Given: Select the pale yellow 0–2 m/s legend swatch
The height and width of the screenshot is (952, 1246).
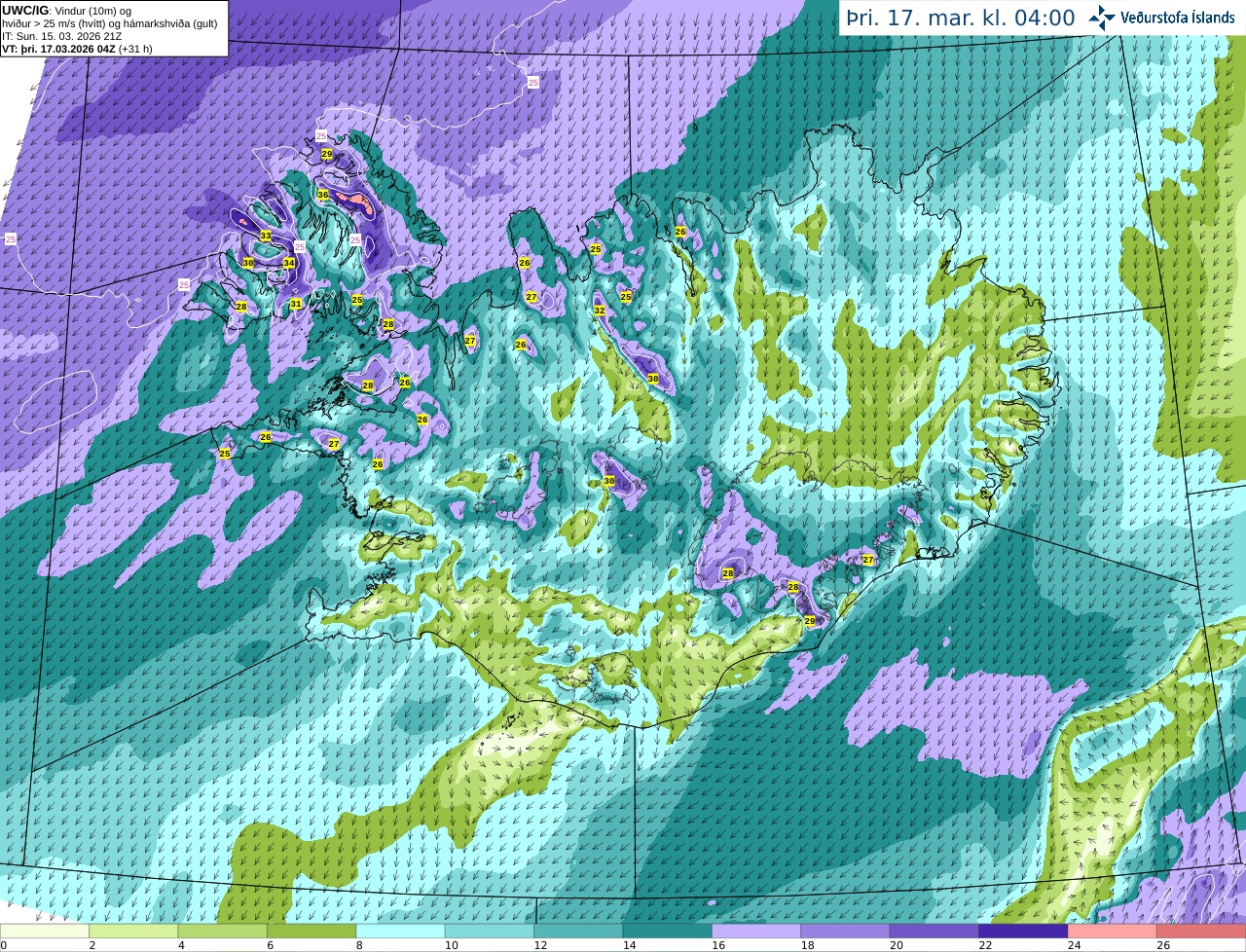Looking at the screenshot, I should click(x=45, y=931).
